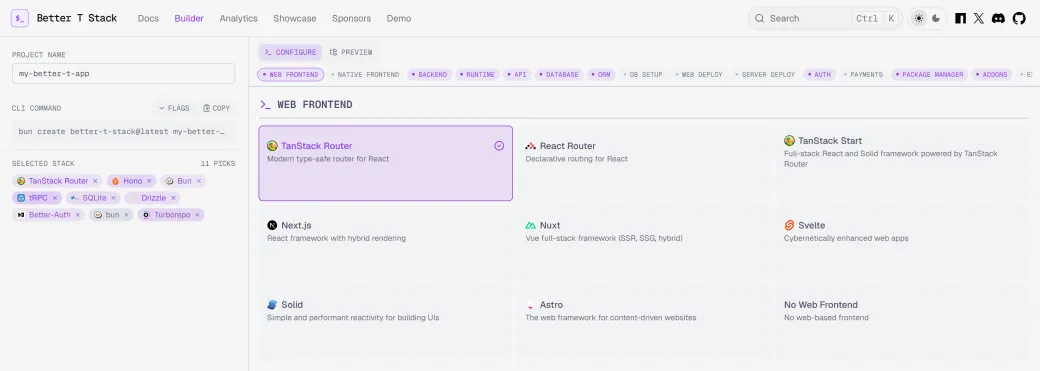The image size is (1040, 371).
Task: Open the X (Twitter) icon link
Action: tap(979, 19)
